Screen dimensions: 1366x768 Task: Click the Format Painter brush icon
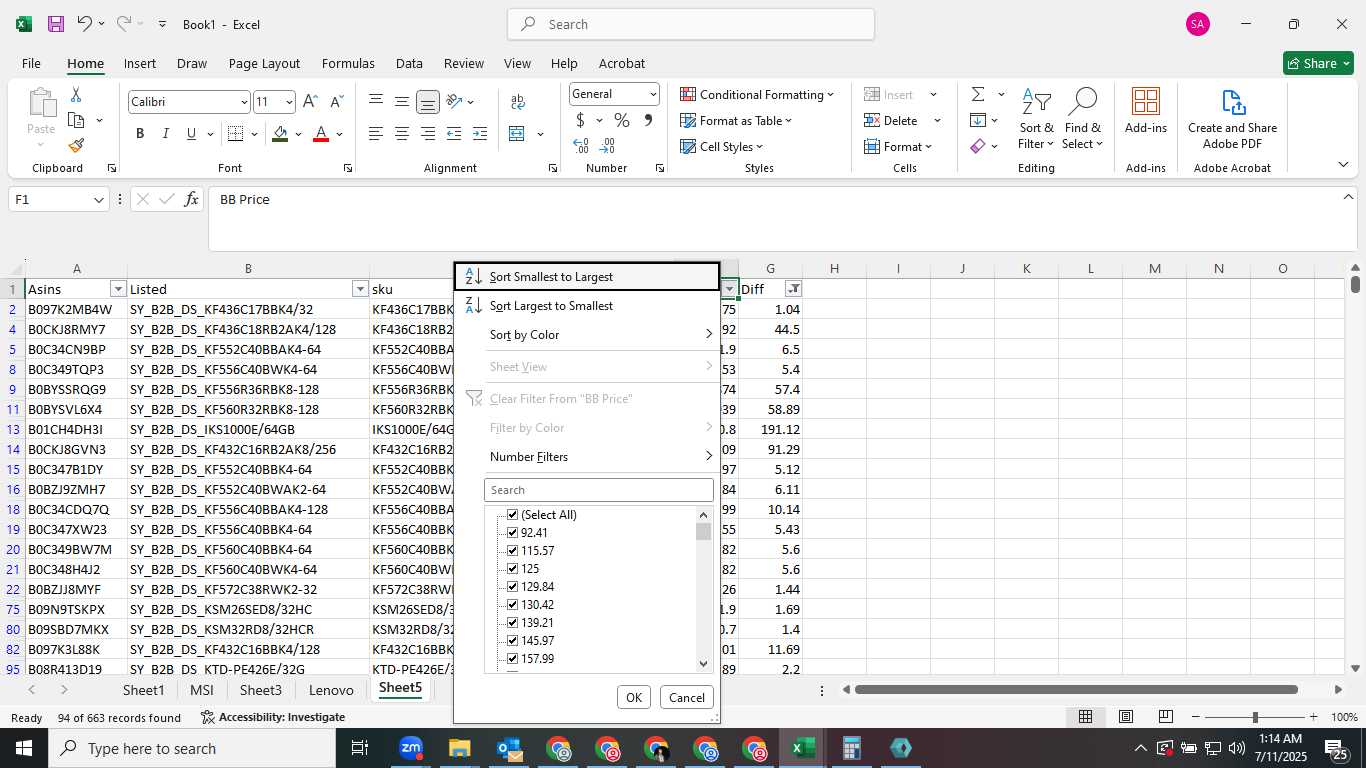76,145
